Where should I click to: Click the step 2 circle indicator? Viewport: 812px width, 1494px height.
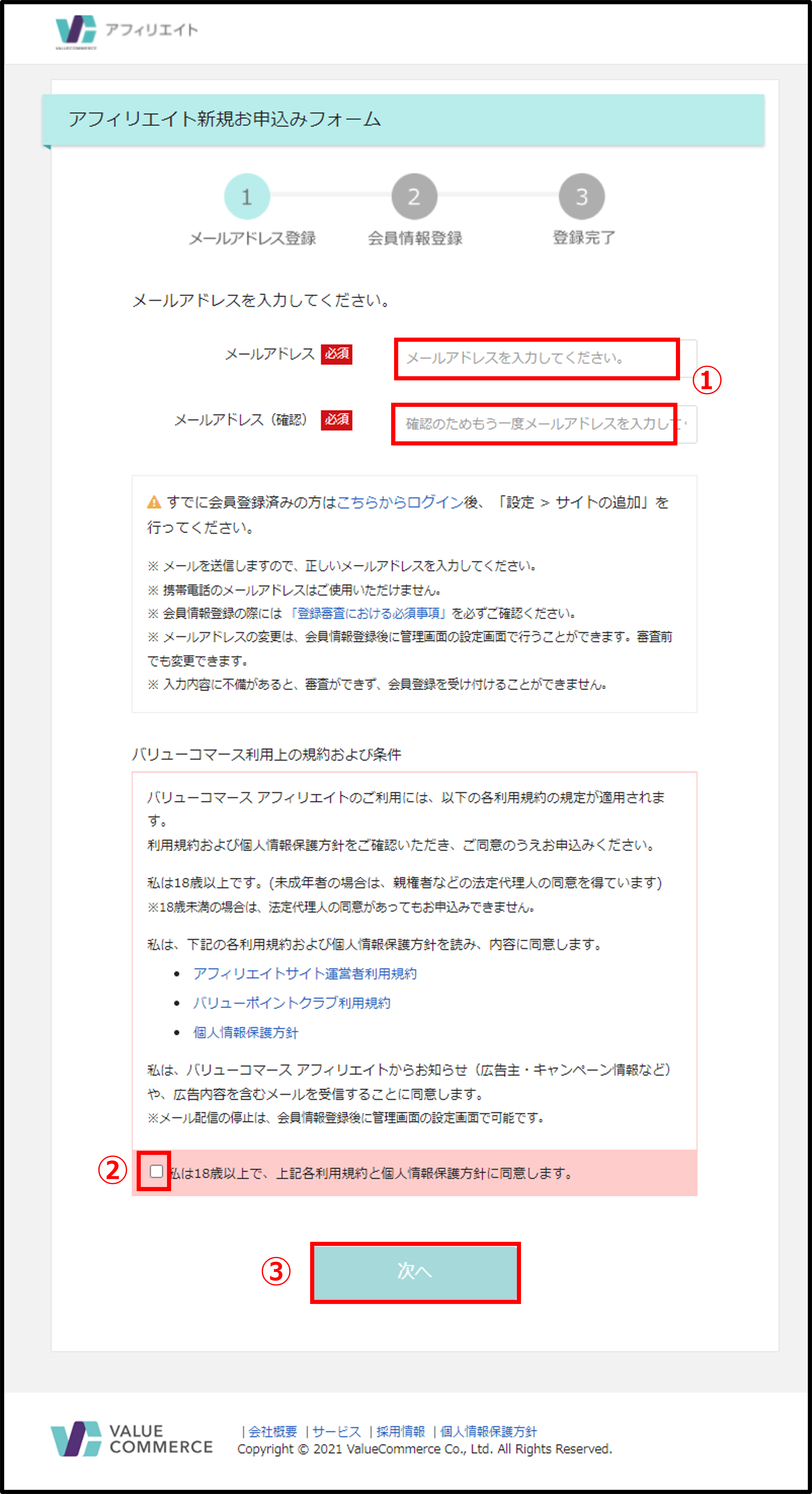(414, 197)
